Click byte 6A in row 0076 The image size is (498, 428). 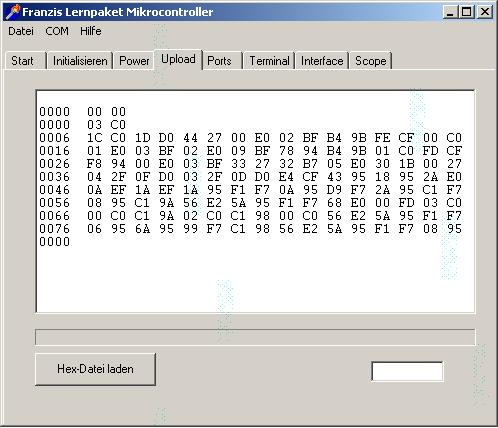tap(142, 229)
